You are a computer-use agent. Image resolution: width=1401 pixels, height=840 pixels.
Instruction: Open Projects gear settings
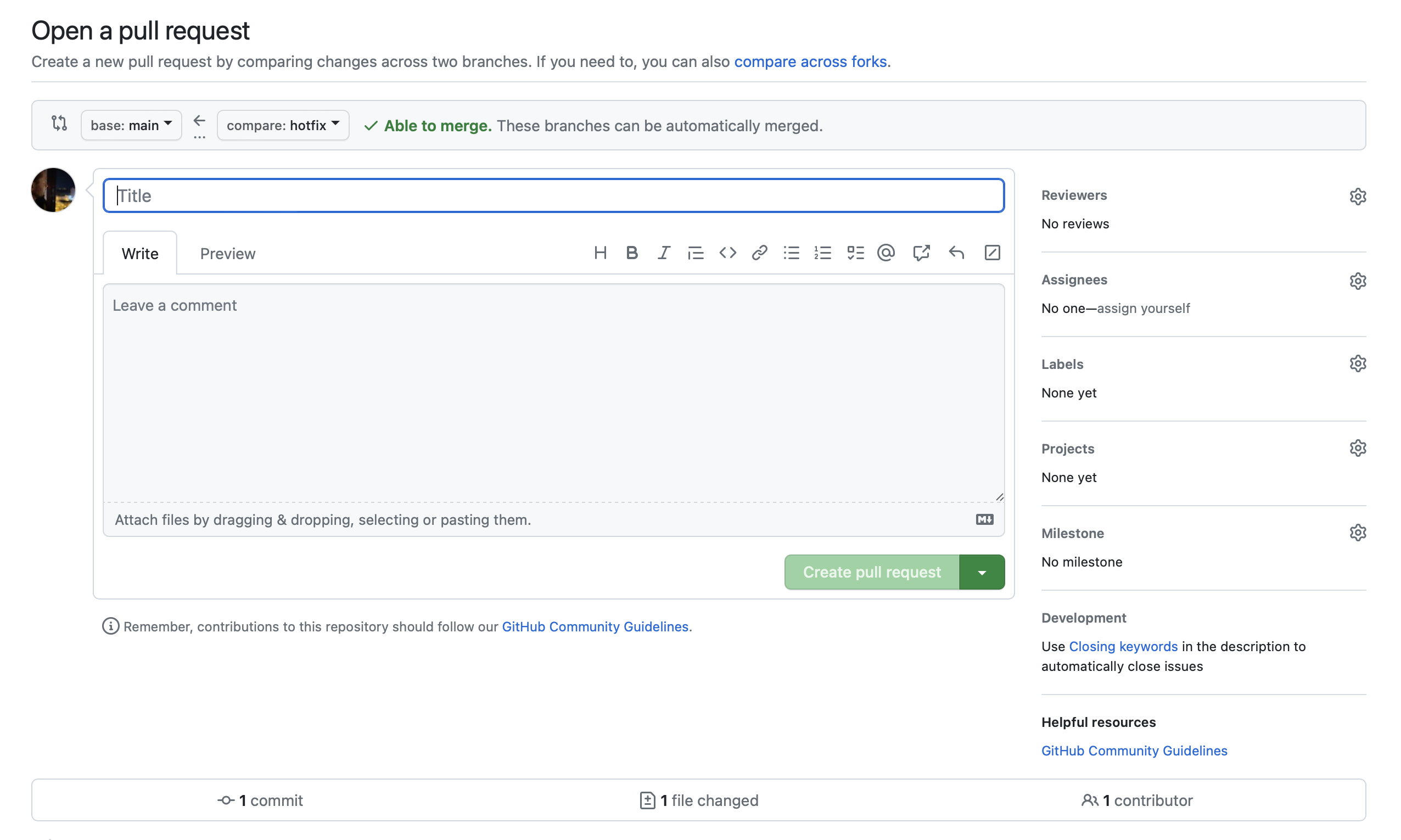click(x=1358, y=449)
